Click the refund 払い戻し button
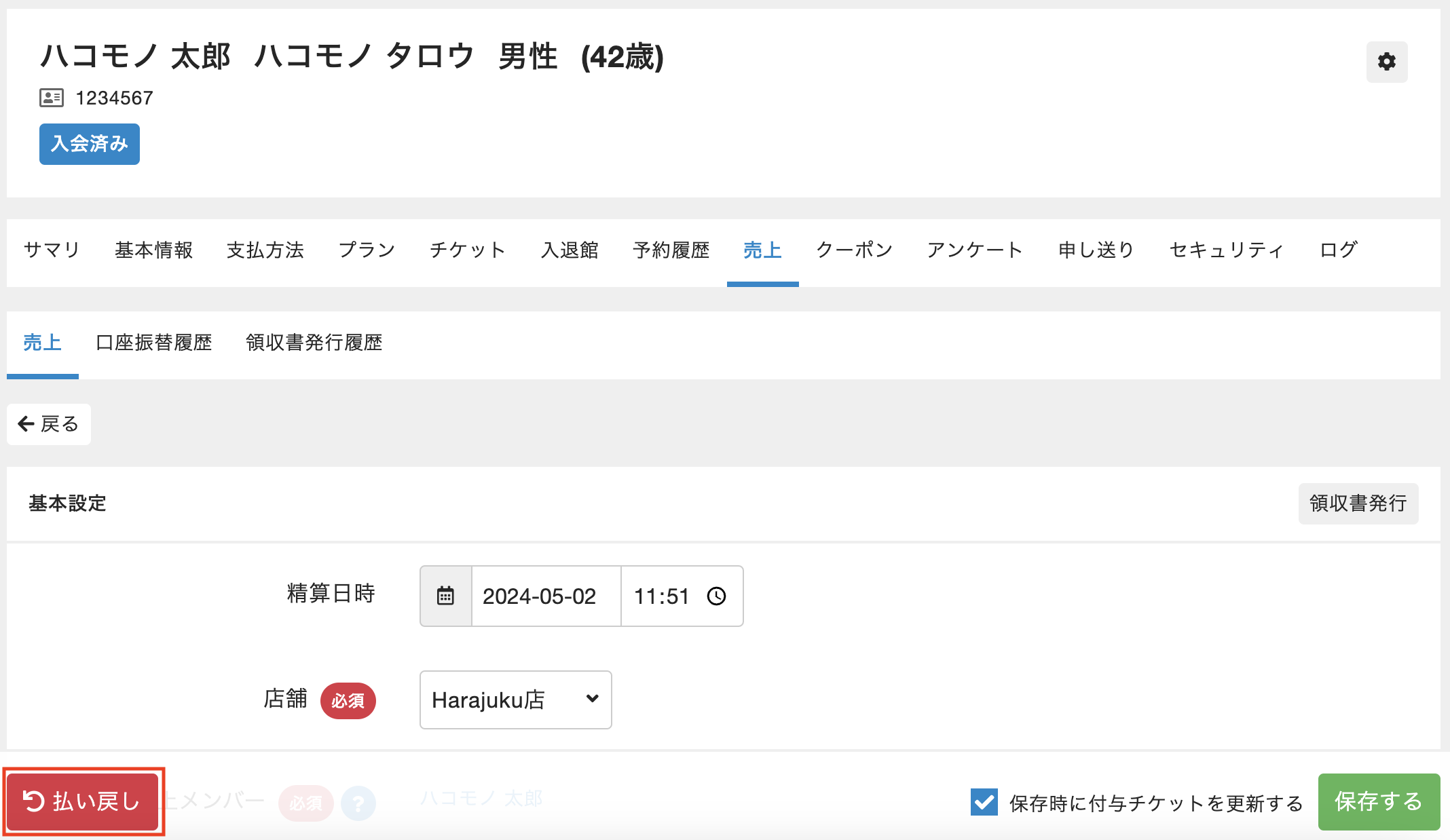The height and width of the screenshot is (840, 1450). click(83, 801)
